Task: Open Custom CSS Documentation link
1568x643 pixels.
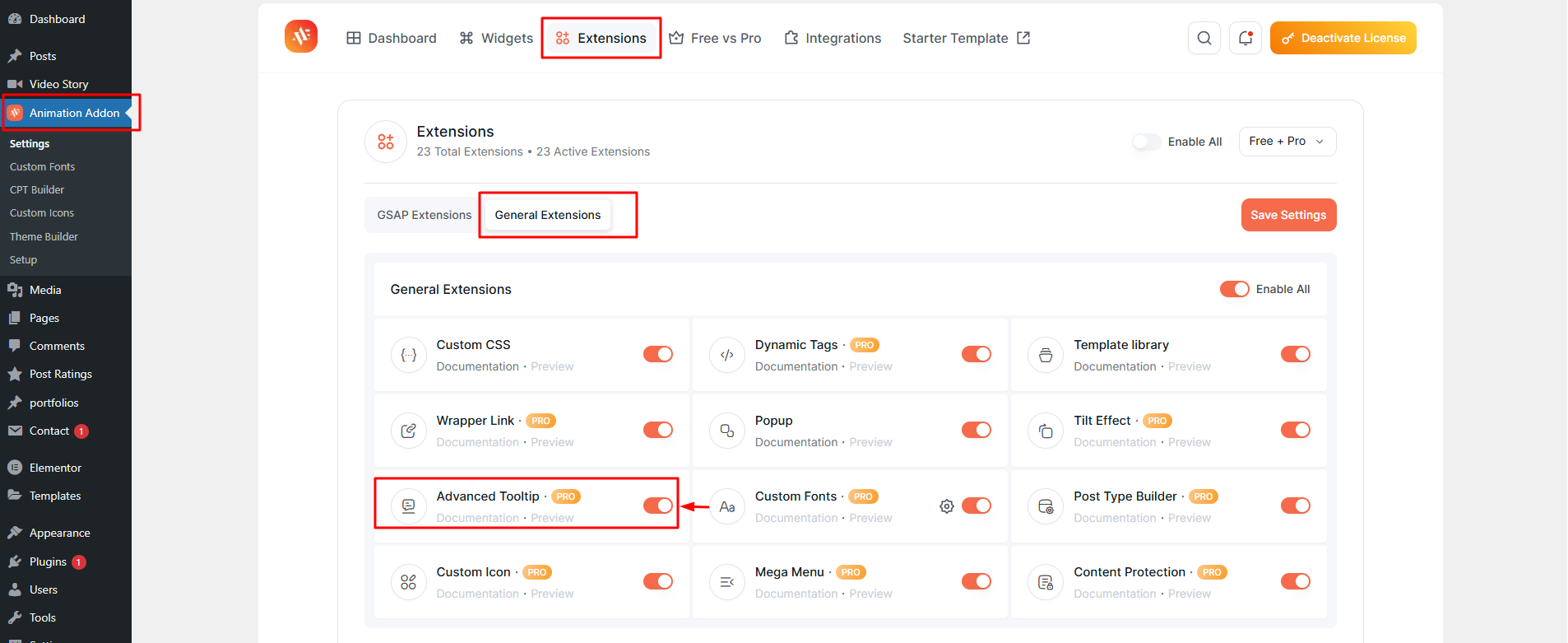Action: (x=478, y=366)
